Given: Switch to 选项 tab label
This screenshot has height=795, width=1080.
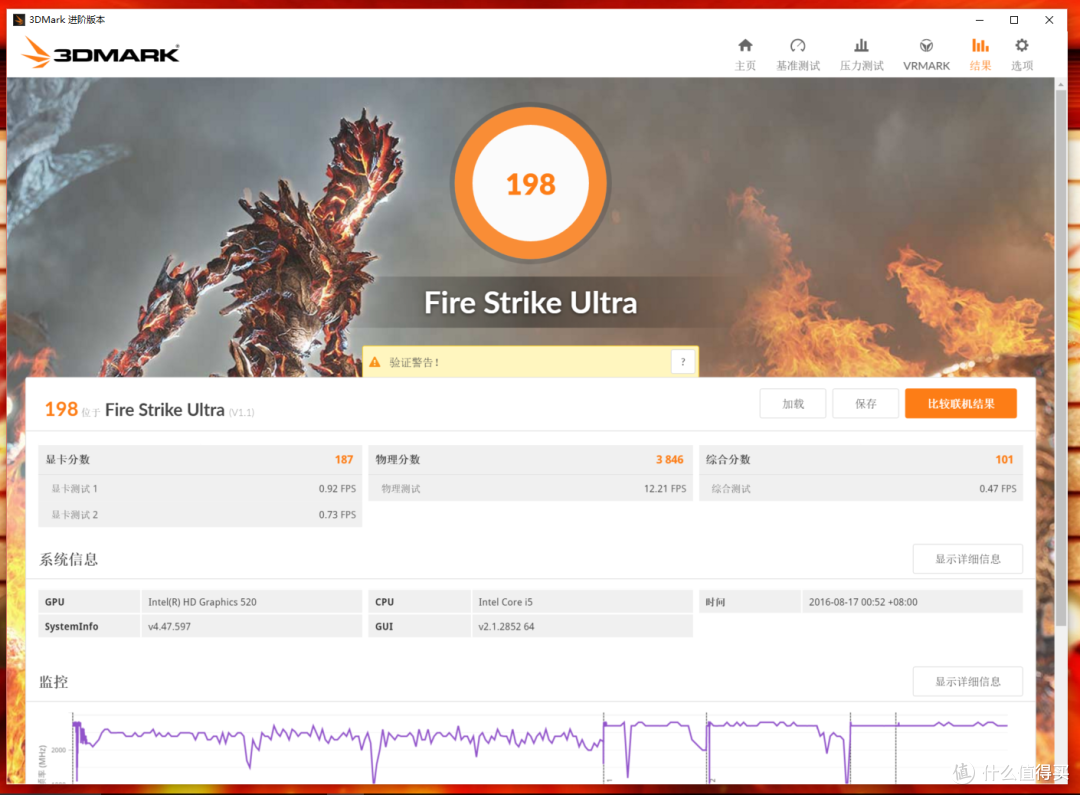Looking at the screenshot, I should 1021,65.
